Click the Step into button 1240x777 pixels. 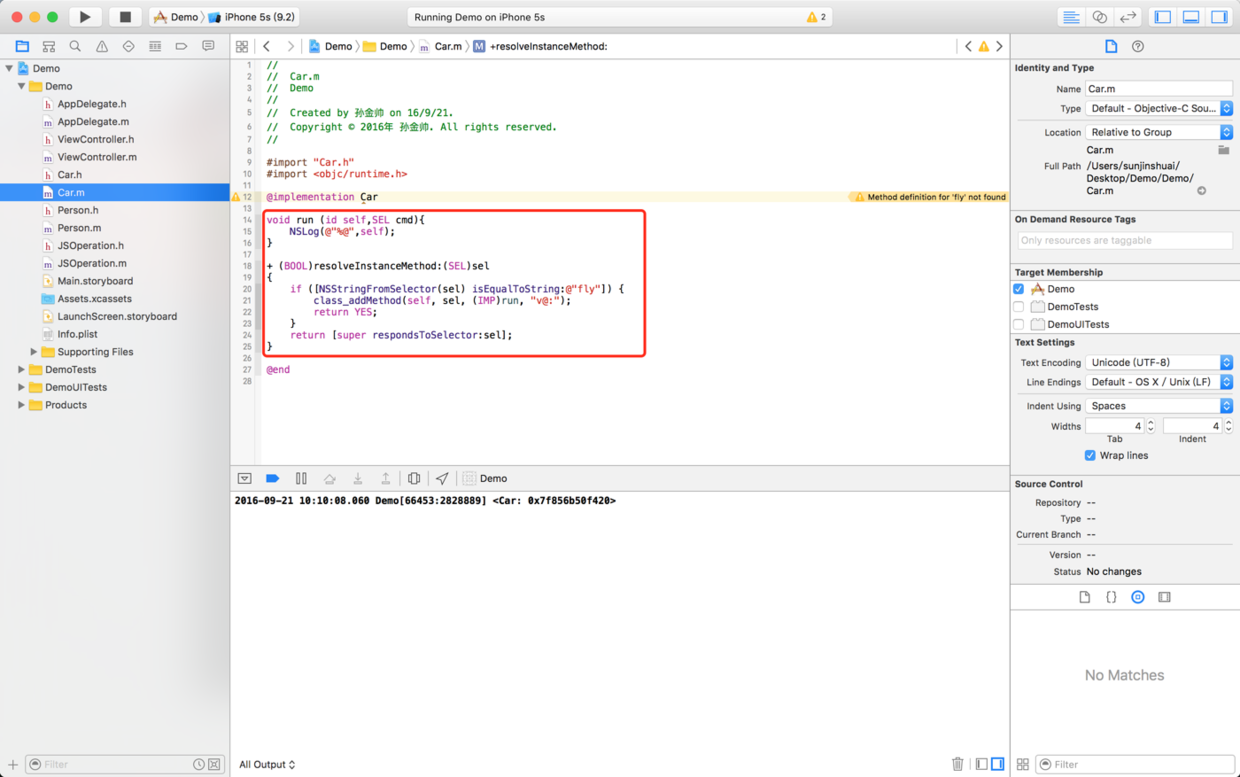coord(357,479)
